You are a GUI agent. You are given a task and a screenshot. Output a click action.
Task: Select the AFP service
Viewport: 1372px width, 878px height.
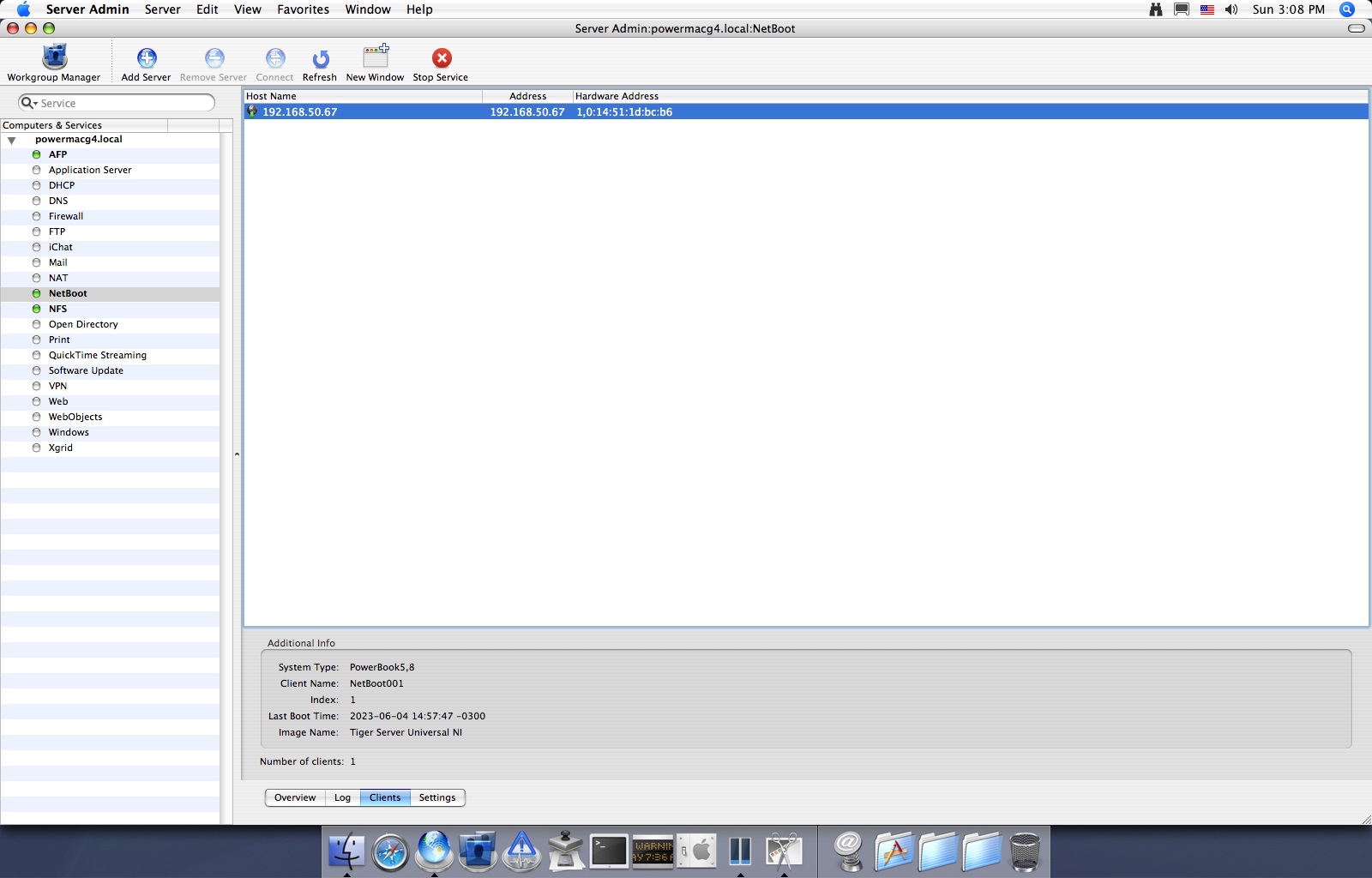[x=110, y=154]
